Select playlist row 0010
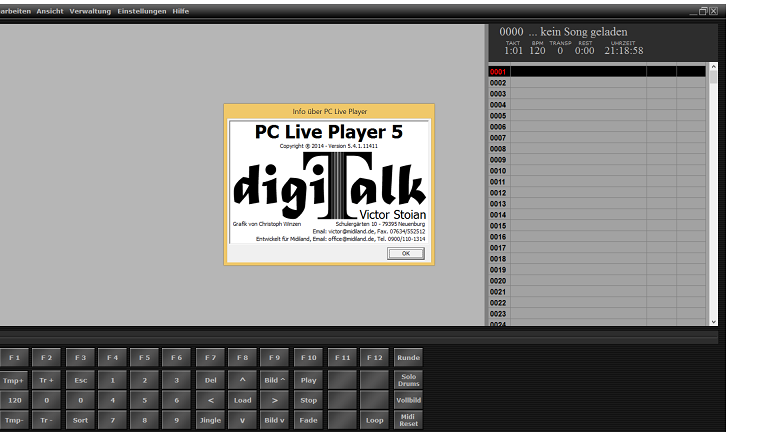Screen dimensions: 768x432 [597, 171]
